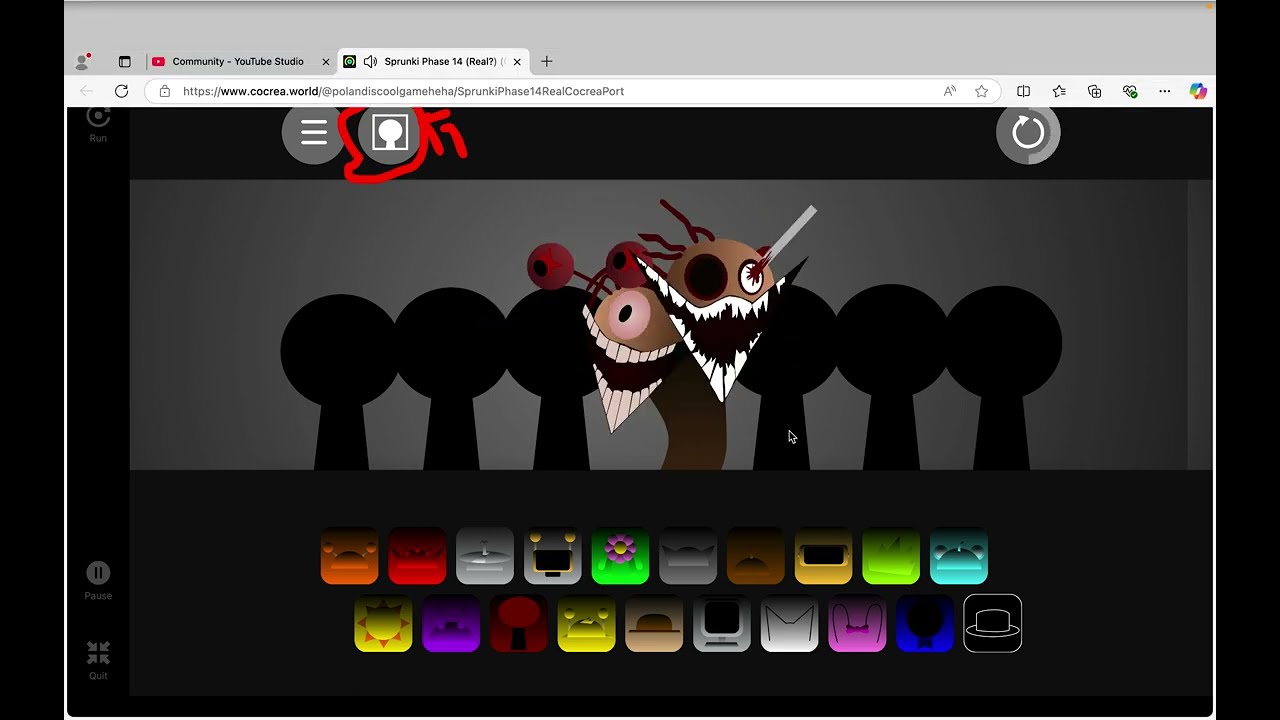The image size is (1280, 720).
Task: Choose the pink bow tie icon
Action: click(857, 624)
